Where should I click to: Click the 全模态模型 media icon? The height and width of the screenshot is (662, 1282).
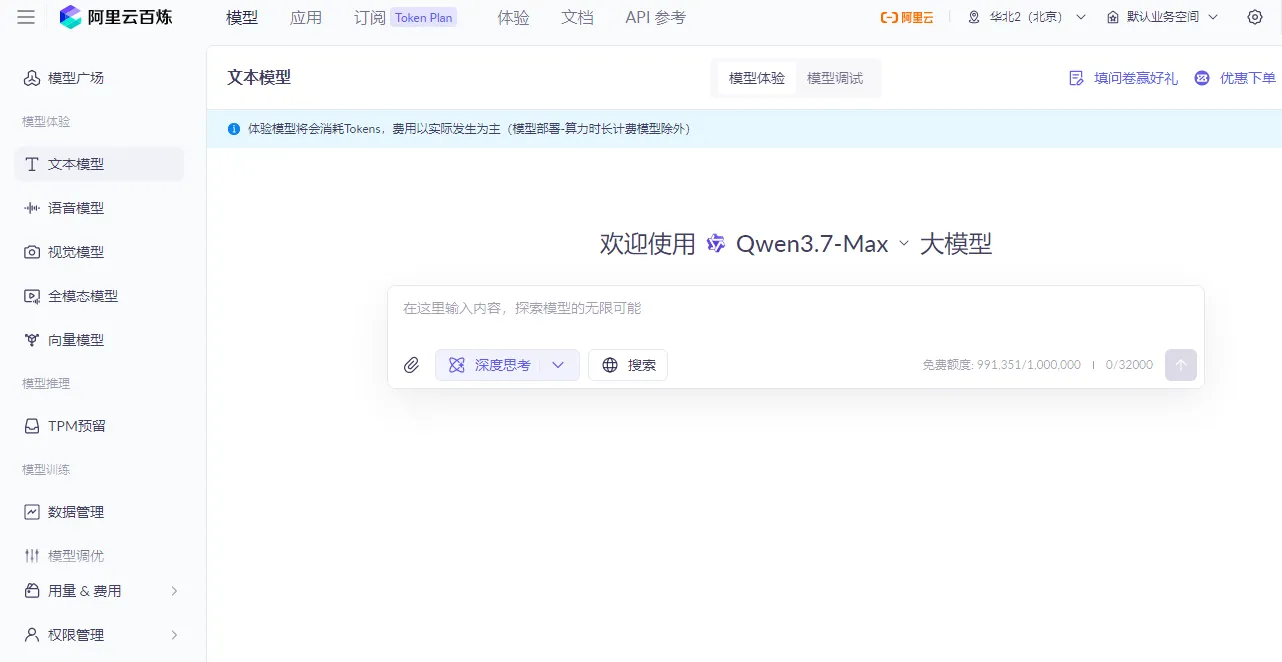pyautogui.click(x=32, y=296)
